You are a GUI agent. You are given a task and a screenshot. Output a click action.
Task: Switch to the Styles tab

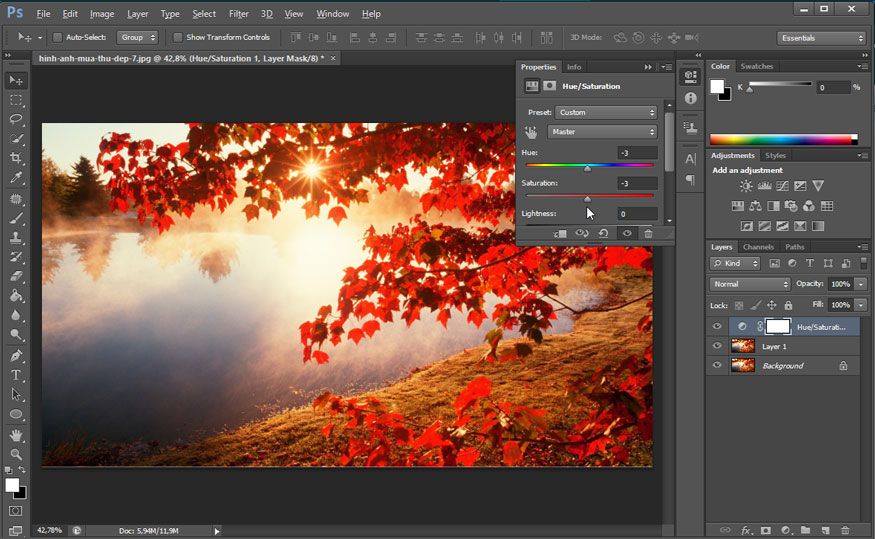point(775,156)
